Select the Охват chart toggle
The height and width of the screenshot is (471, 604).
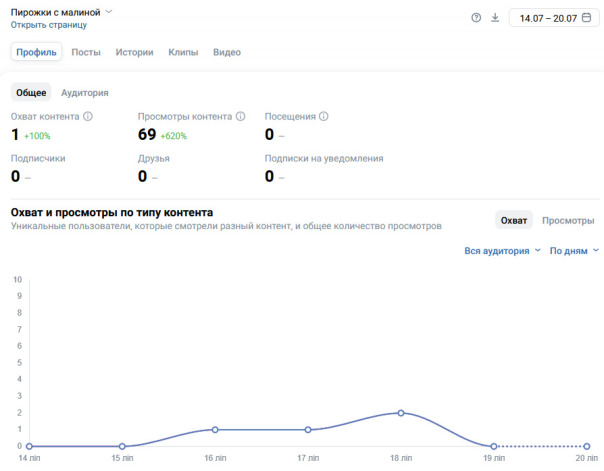(514, 220)
